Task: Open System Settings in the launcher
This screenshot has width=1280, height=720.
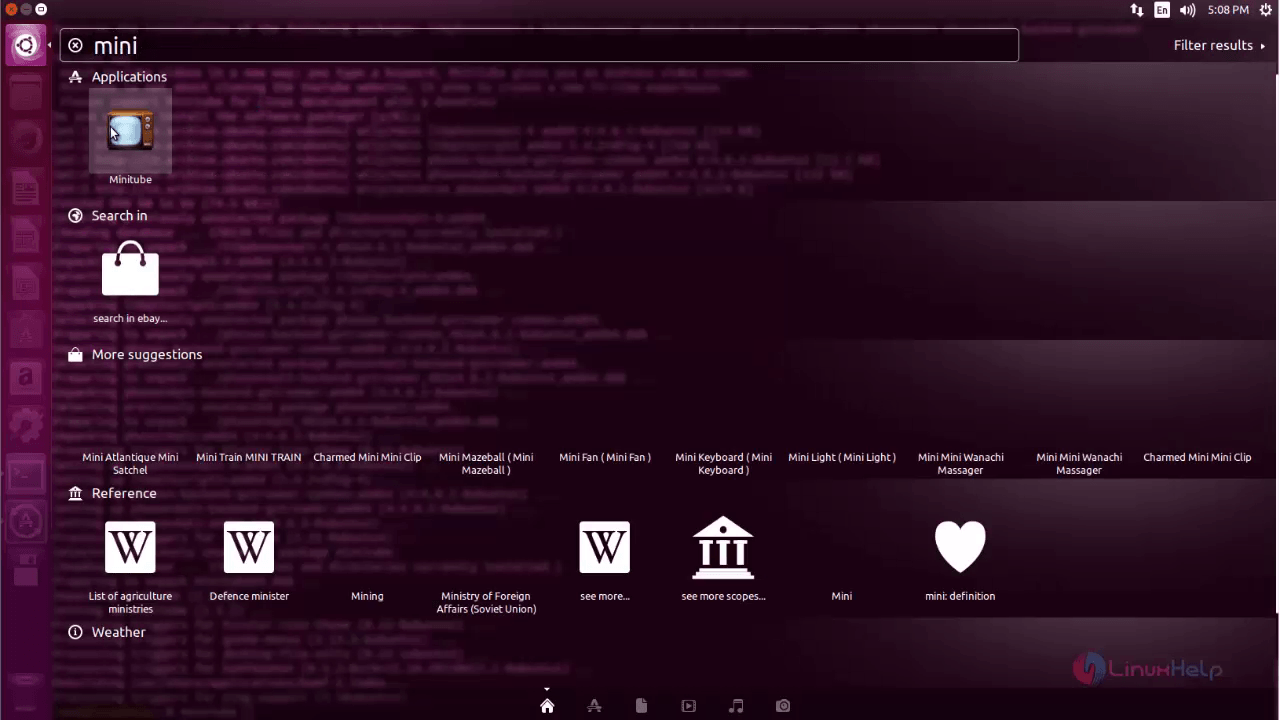Action: (x=26, y=425)
